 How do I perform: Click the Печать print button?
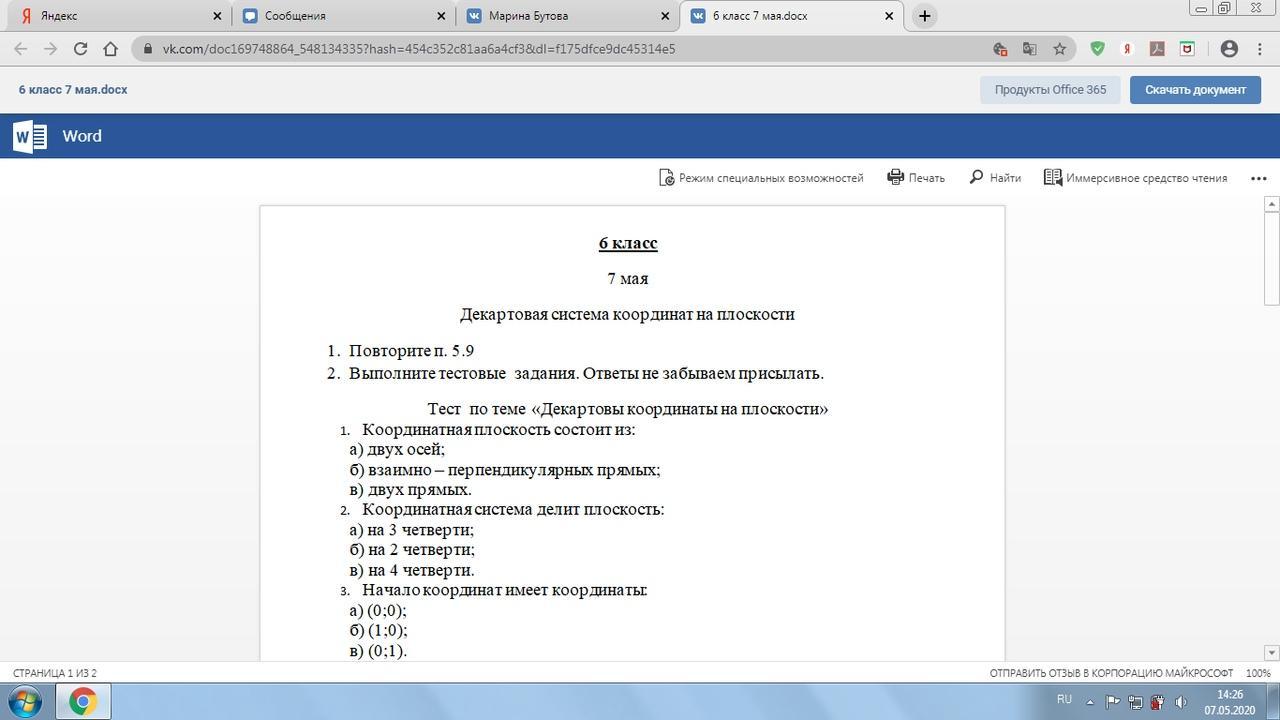(x=916, y=177)
